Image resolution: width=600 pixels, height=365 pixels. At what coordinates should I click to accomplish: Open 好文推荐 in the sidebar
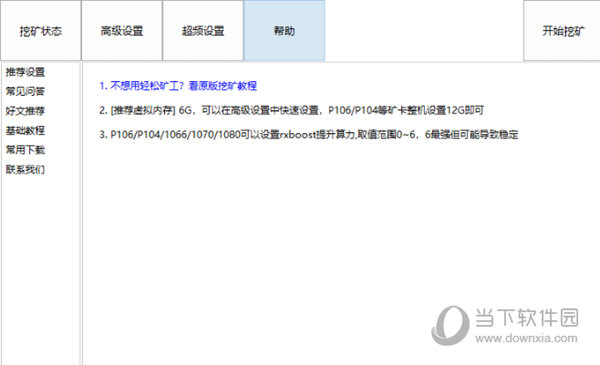[25, 111]
